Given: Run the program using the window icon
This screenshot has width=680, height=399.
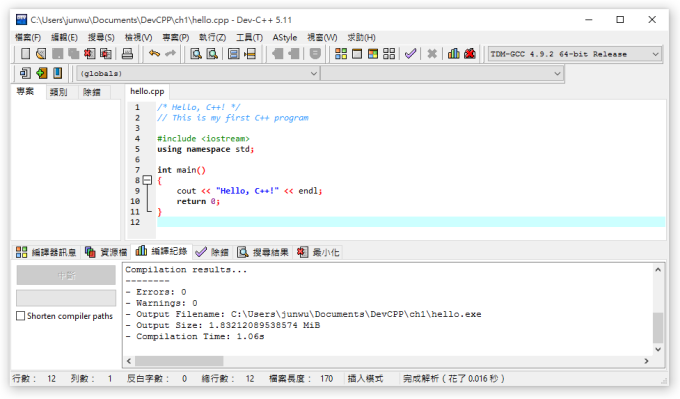Looking at the screenshot, I should [357, 54].
